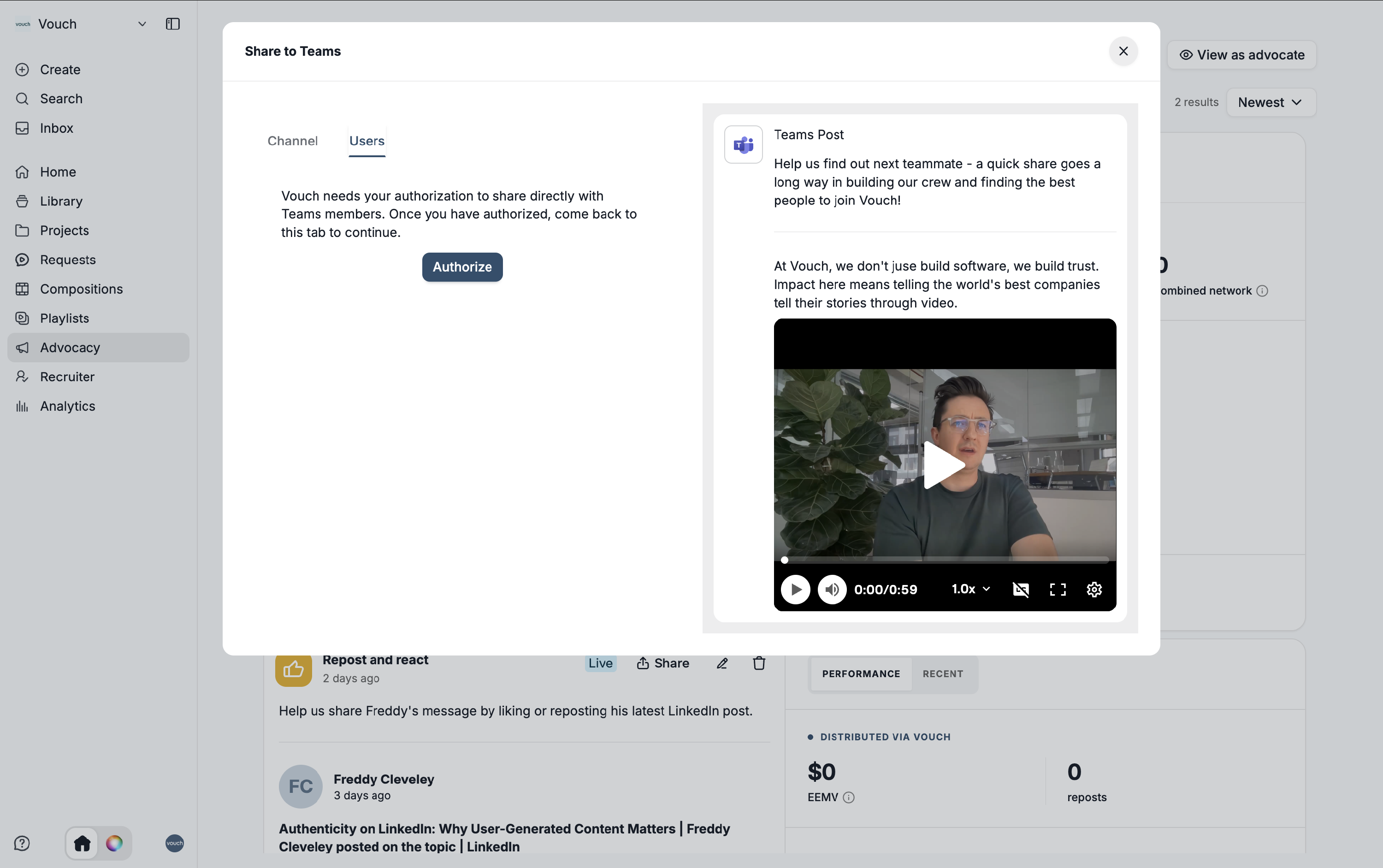Viewport: 1383px width, 868px height.
Task: Open the Authenticity on LinkedIn post title
Action: tap(505, 838)
